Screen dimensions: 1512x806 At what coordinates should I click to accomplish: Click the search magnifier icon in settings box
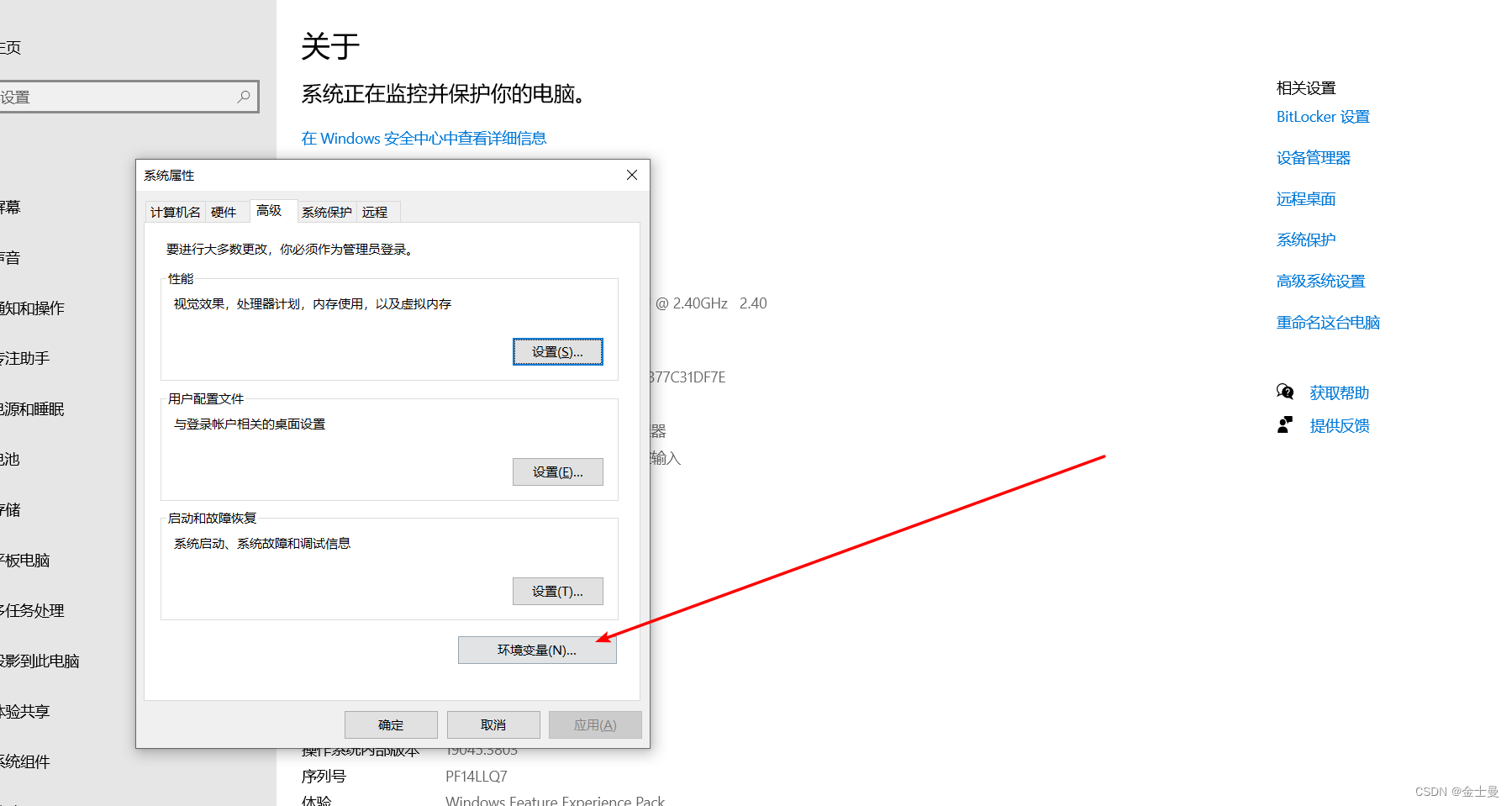click(244, 97)
